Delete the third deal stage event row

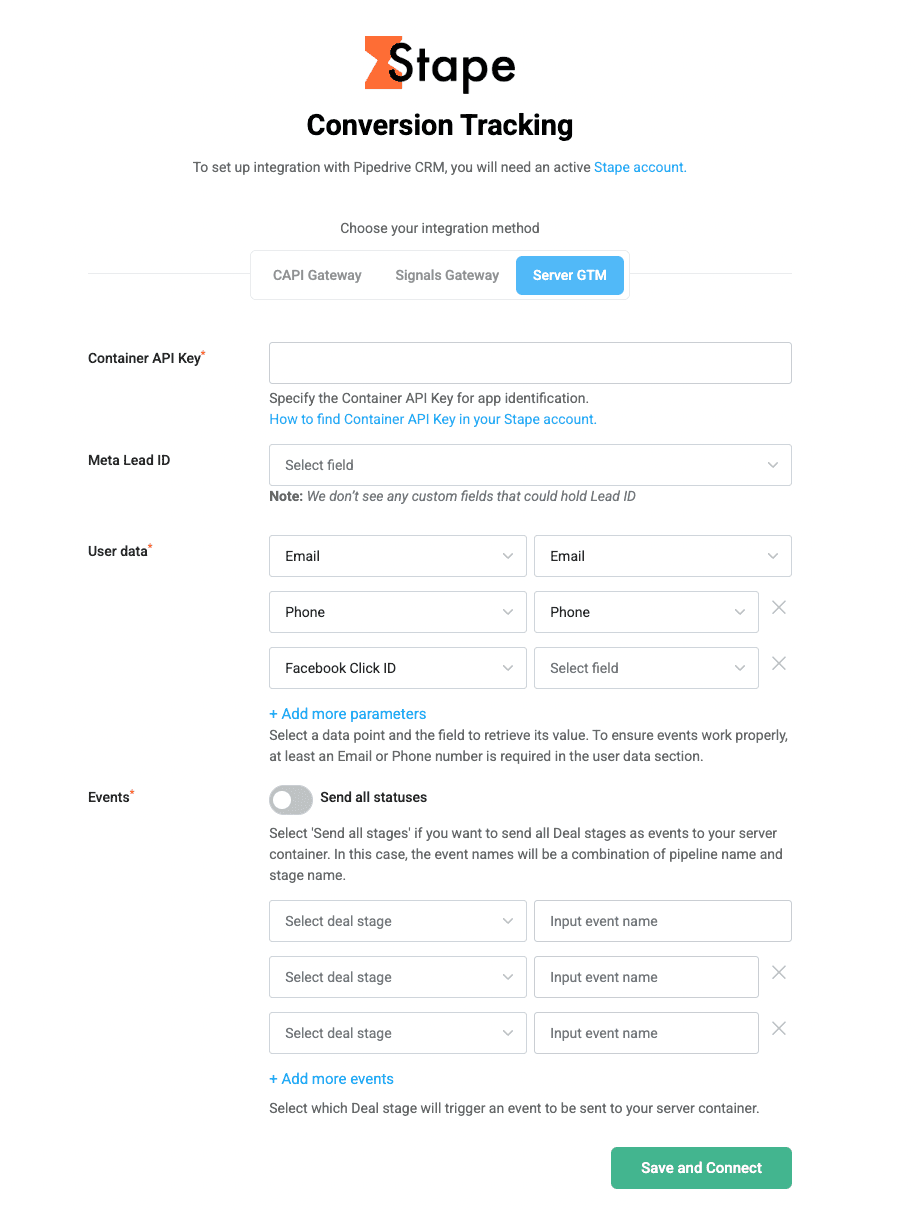pos(779,1029)
